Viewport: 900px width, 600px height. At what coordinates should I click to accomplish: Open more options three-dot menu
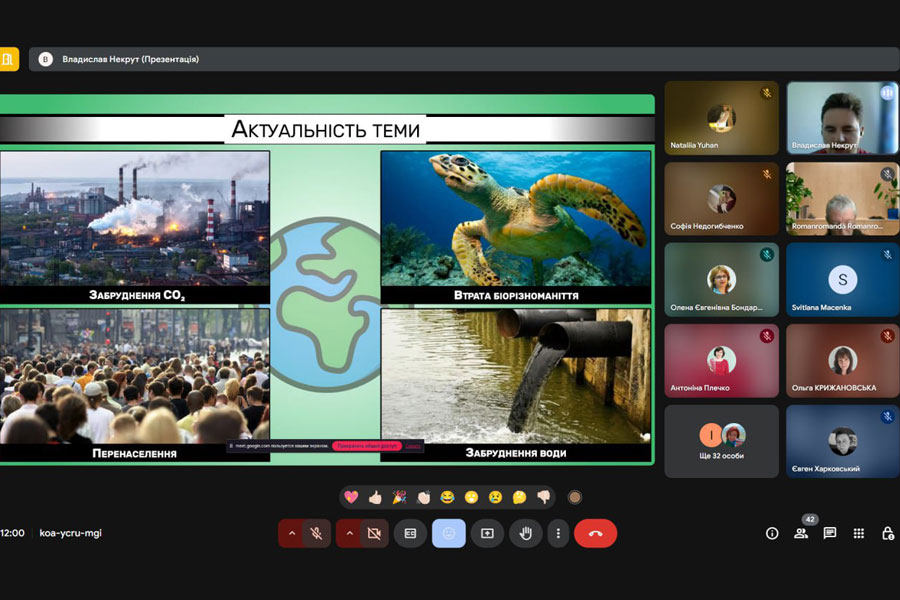coord(558,533)
